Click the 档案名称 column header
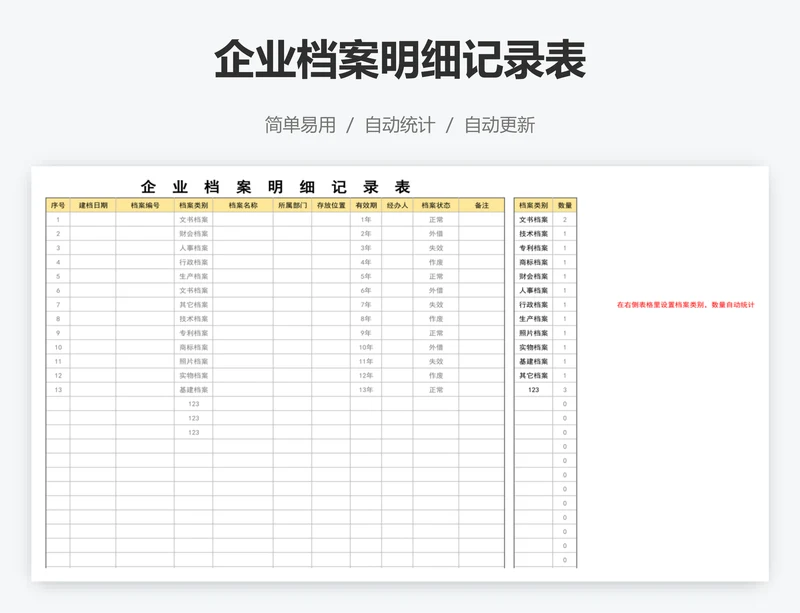Image resolution: width=800 pixels, height=613 pixels. [x=243, y=205]
